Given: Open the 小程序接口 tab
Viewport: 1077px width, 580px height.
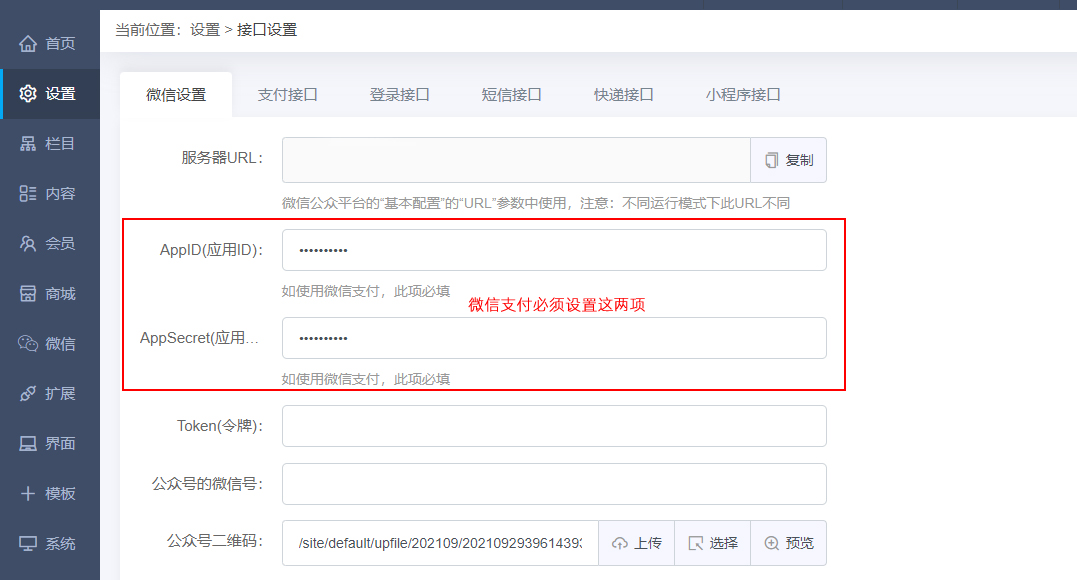Looking at the screenshot, I should click(743, 95).
